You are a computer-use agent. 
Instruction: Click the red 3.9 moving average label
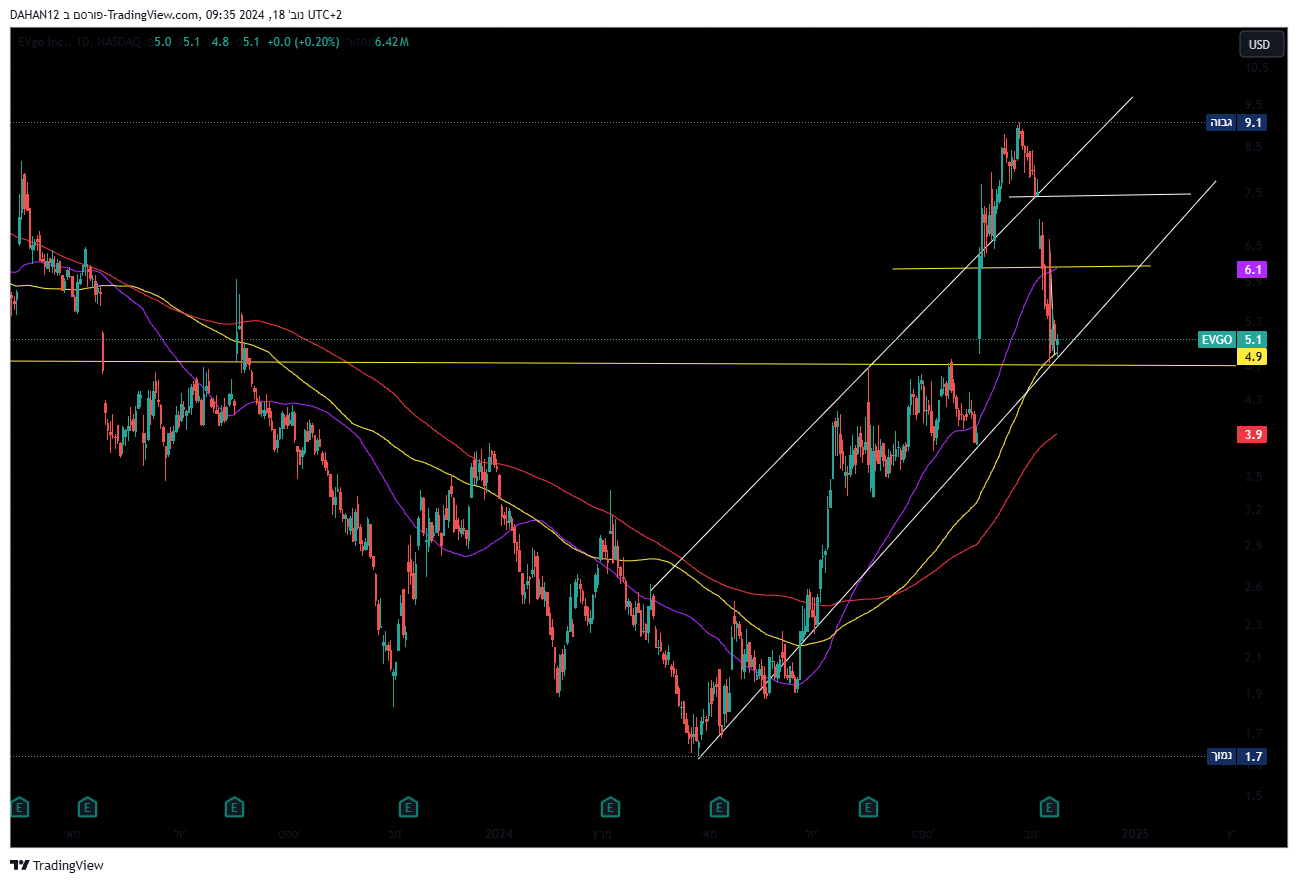(1253, 434)
